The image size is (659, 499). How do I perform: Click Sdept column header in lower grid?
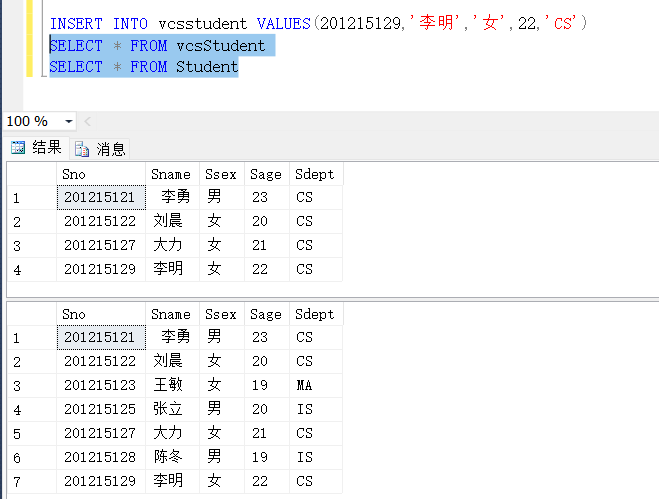[315, 314]
